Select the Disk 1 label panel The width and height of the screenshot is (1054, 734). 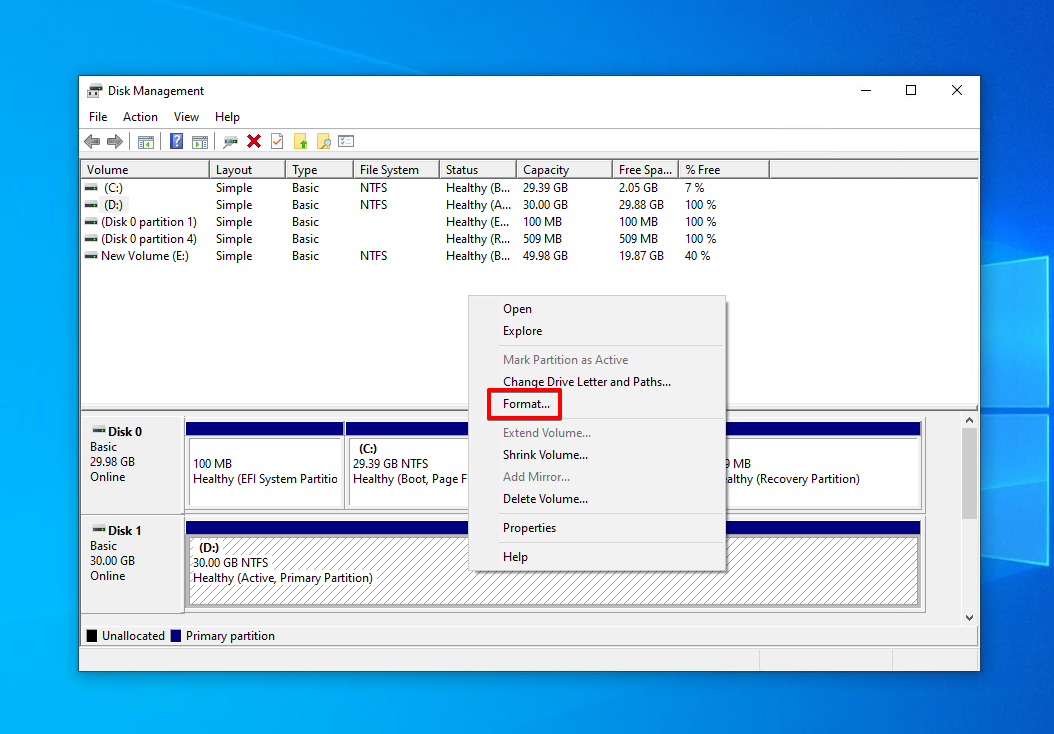(132, 563)
